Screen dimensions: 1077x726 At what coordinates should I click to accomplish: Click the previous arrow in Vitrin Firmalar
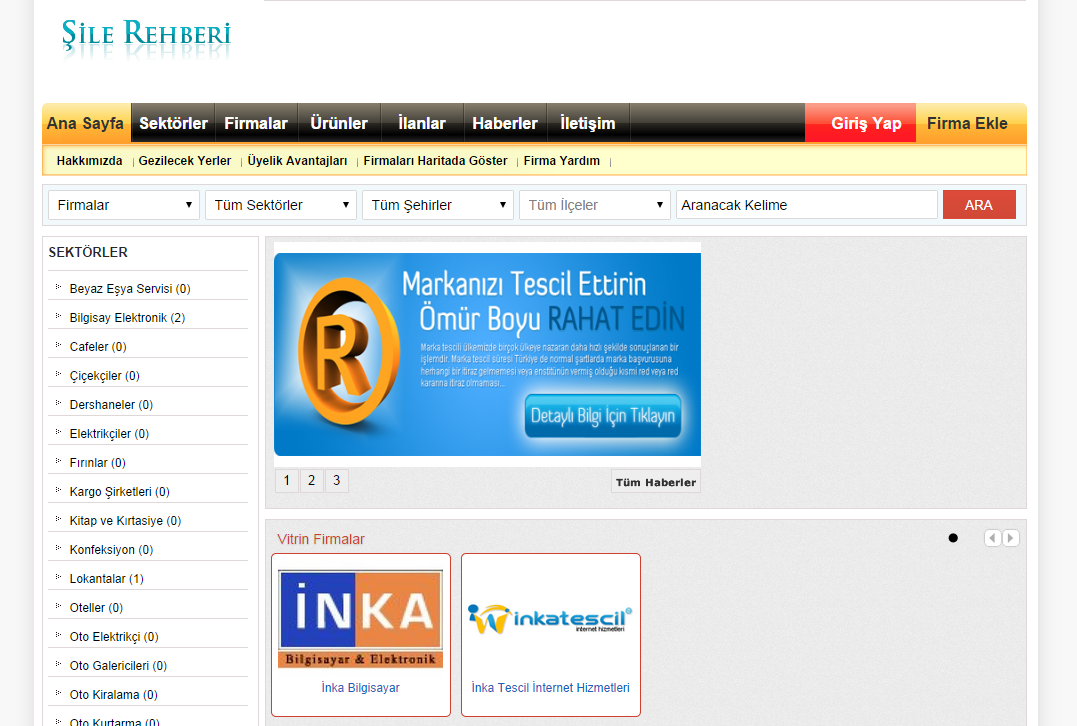pyautogui.click(x=992, y=538)
